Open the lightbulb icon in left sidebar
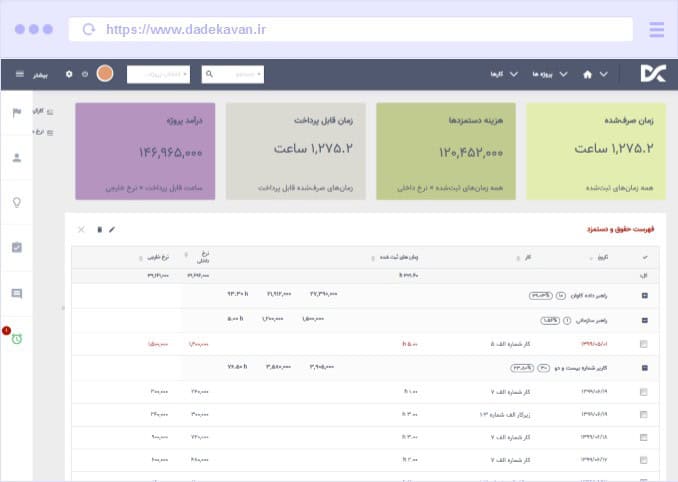 [x=17, y=202]
